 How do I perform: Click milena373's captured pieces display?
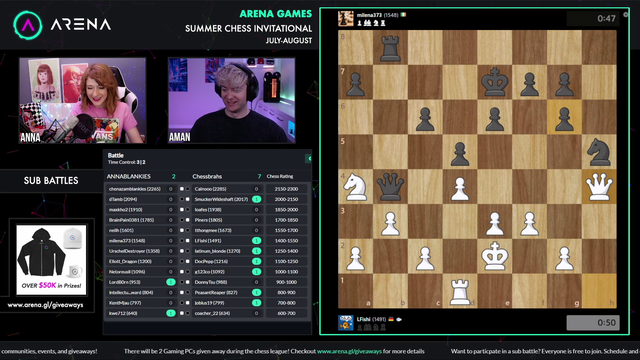pos(371,23)
